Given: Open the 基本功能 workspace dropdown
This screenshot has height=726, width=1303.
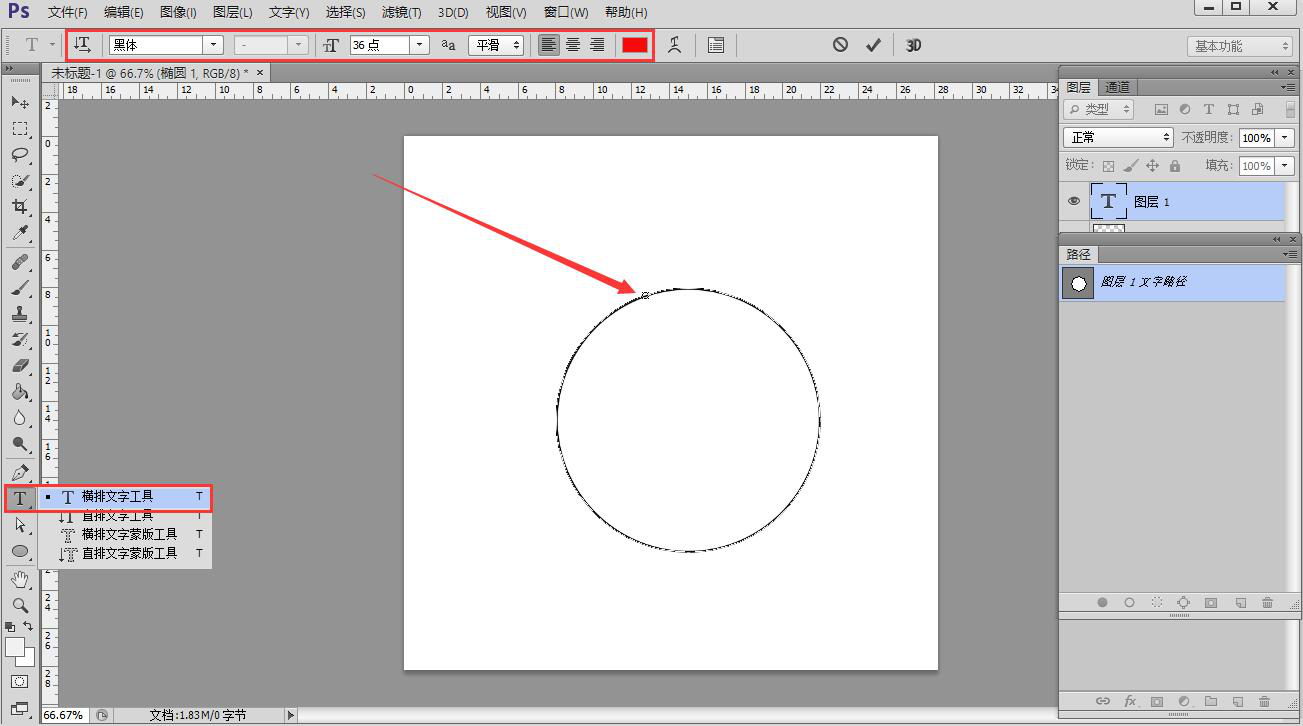Looking at the screenshot, I should pyautogui.click(x=1240, y=46).
